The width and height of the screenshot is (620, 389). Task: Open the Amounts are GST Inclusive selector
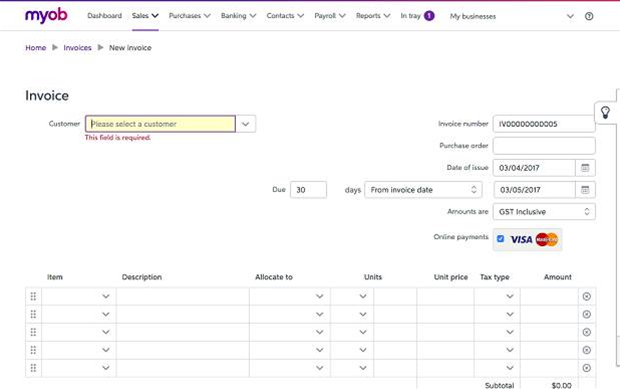coord(544,211)
